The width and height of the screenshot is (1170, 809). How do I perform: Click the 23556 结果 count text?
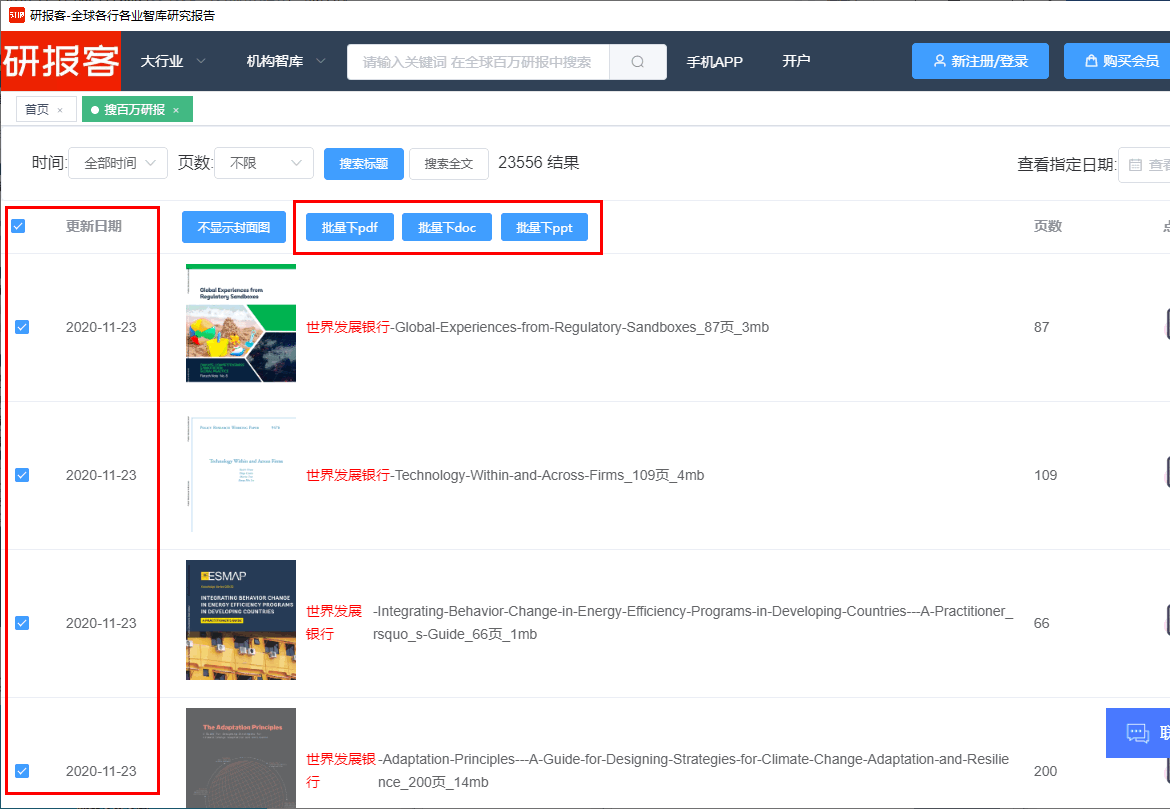539,163
